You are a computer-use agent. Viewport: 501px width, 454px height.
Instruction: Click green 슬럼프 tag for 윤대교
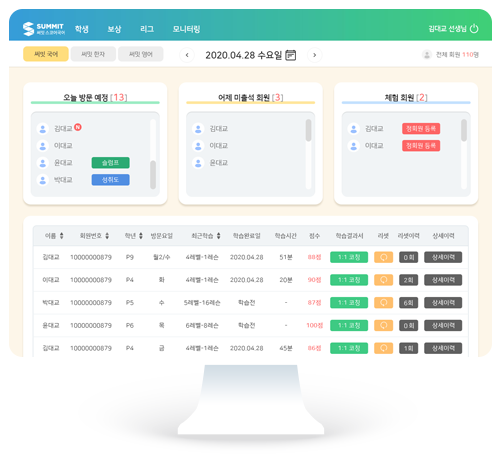click(x=111, y=163)
